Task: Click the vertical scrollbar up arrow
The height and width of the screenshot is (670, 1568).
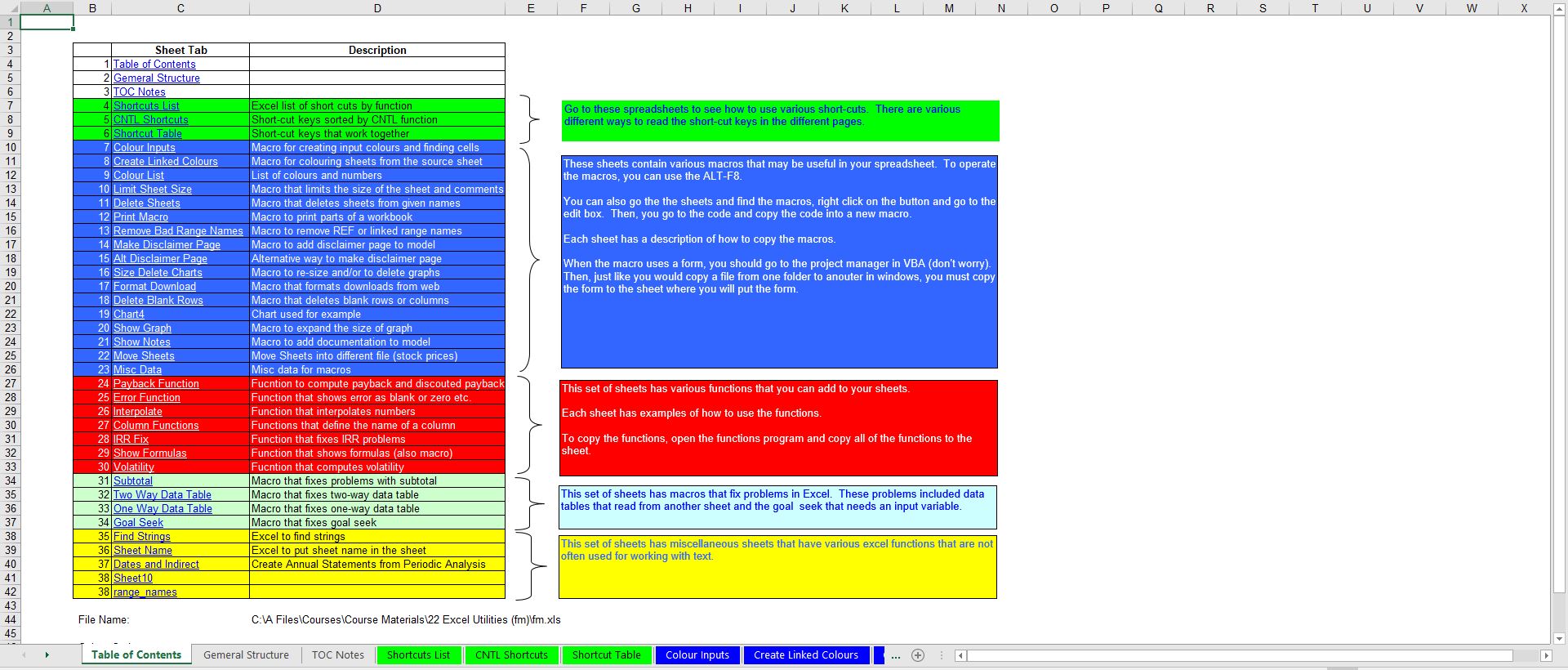Action: click(x=1559, y=8)
